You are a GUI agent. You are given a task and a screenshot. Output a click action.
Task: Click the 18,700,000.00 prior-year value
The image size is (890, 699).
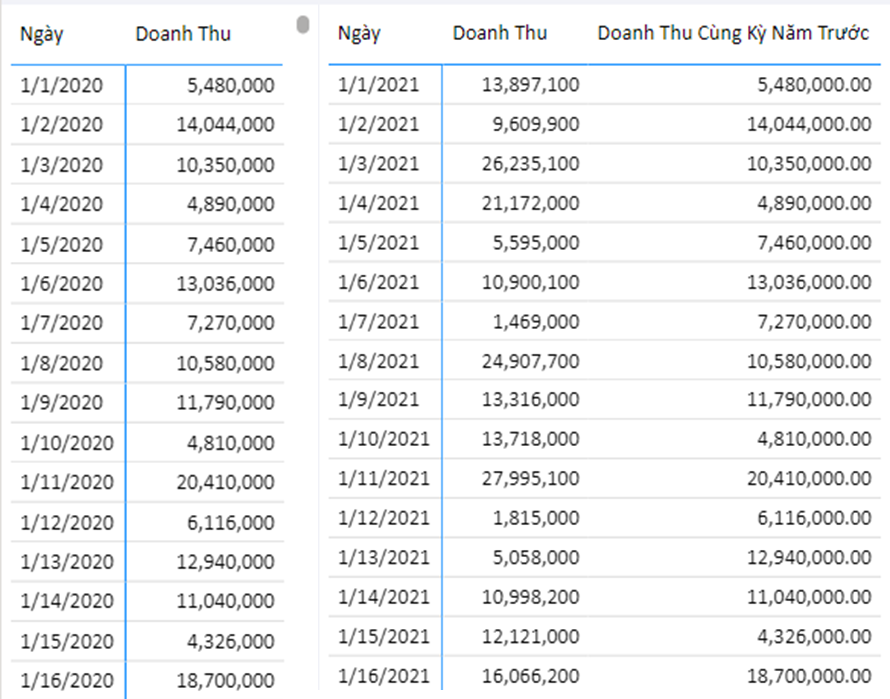809,676
